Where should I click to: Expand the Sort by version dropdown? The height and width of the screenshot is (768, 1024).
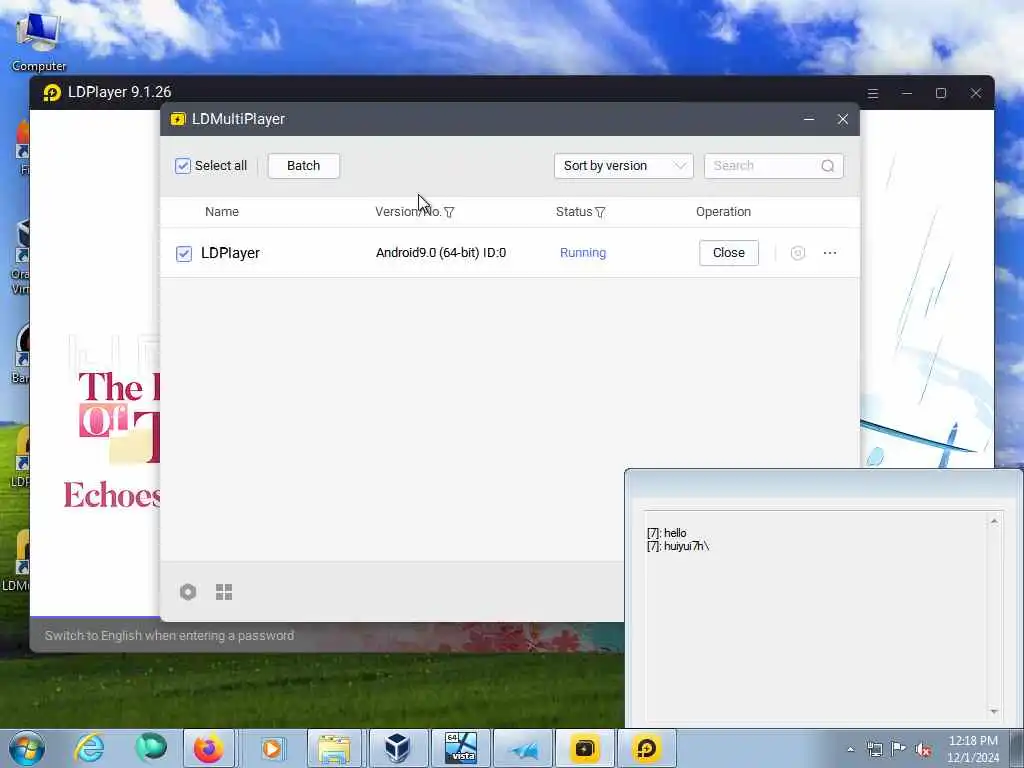coord(624,166)
